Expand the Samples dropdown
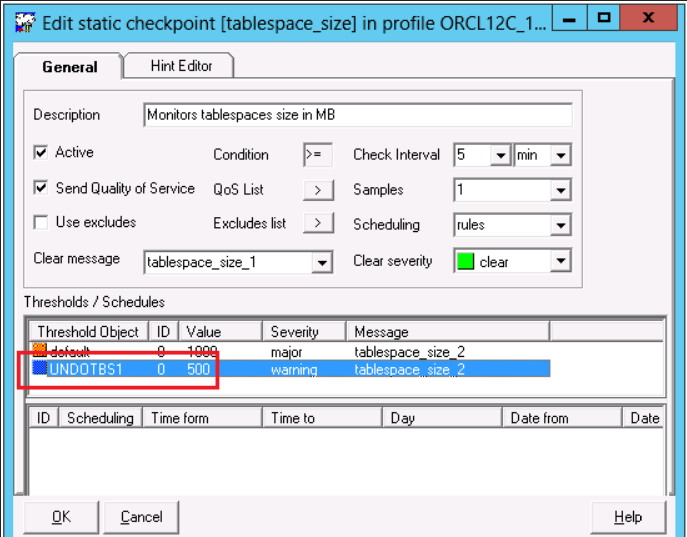The height and width of the screenshot is (537, 687). (561, 190)
